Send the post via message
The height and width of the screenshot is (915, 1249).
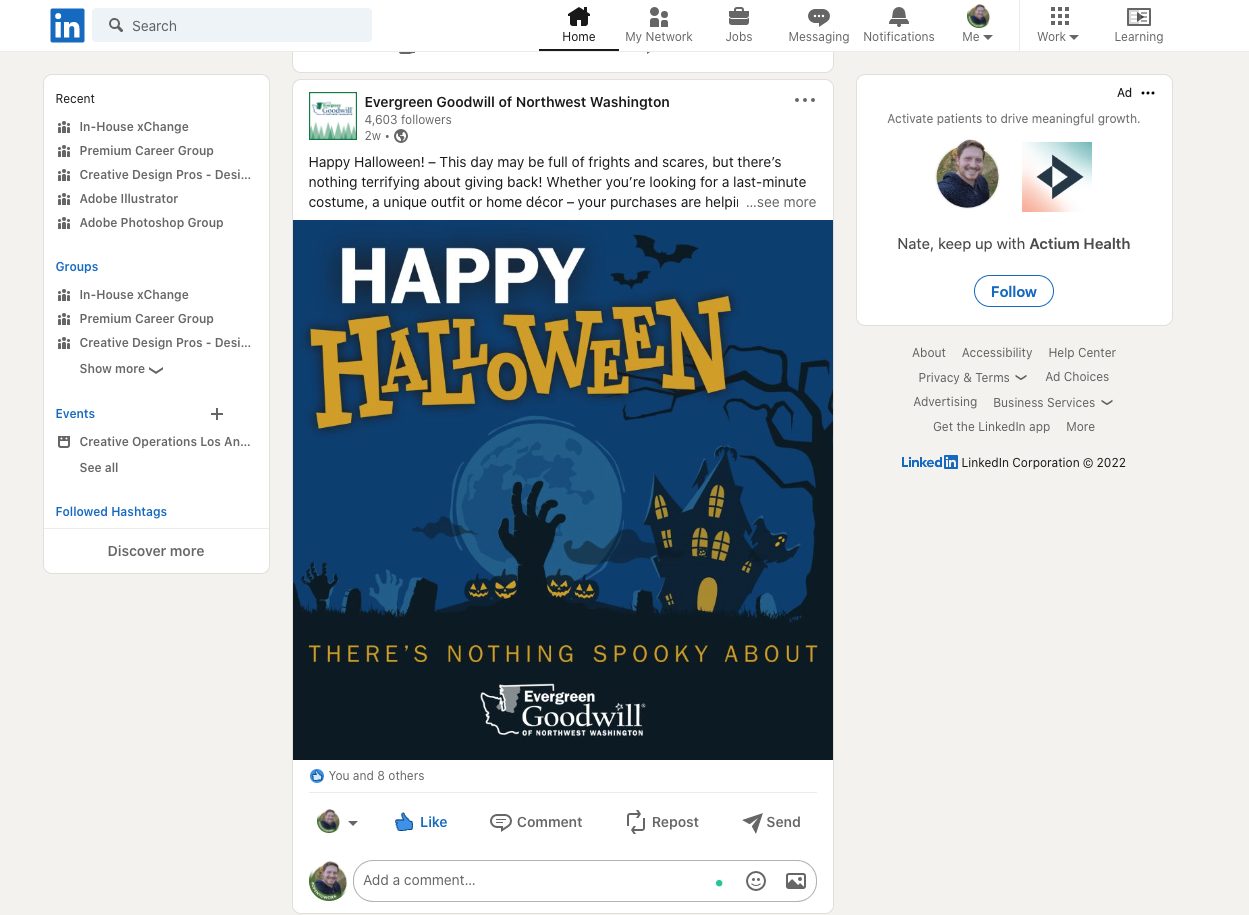pyautogui.click(x=771, y=822)
